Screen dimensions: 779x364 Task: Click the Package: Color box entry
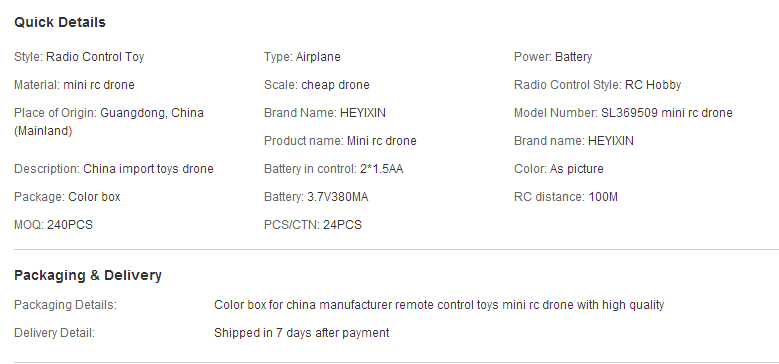67,197
